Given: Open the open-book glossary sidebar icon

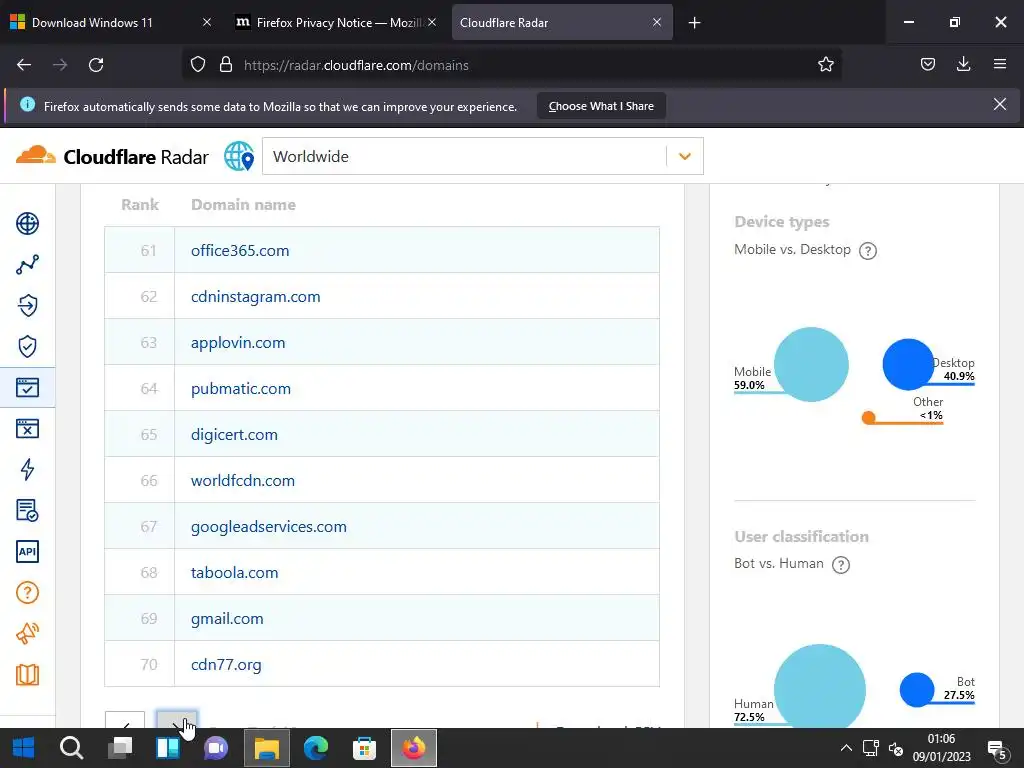Looking at the screenshot, I should (x=27, y=675).
